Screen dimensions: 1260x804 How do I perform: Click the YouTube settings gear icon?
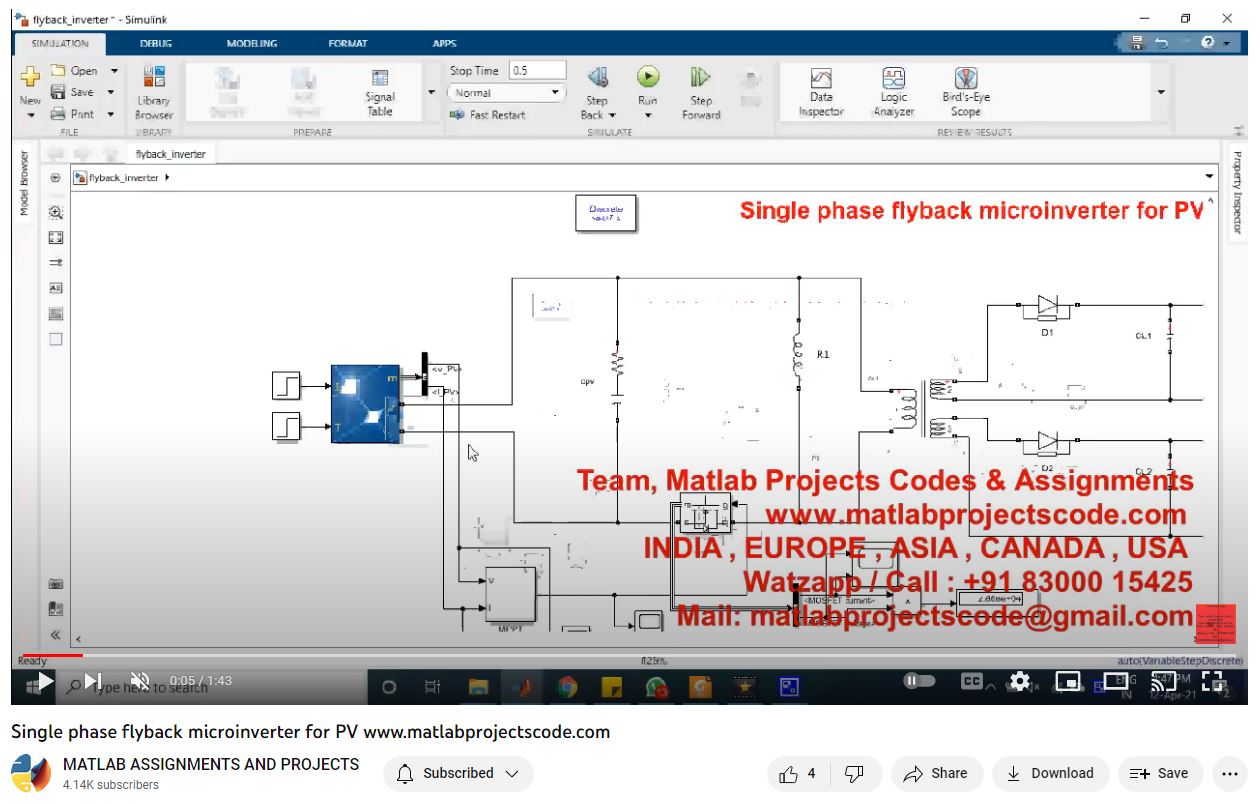click(x=1019, y=681)
